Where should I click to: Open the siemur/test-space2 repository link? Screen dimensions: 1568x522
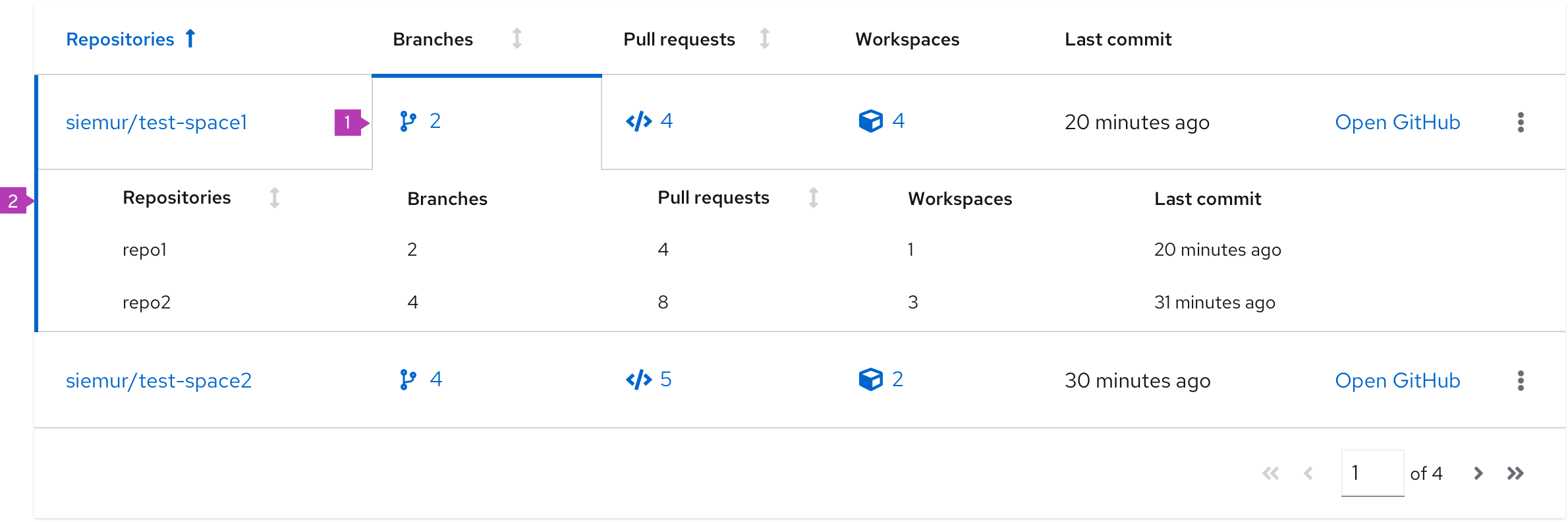point(159,380)
